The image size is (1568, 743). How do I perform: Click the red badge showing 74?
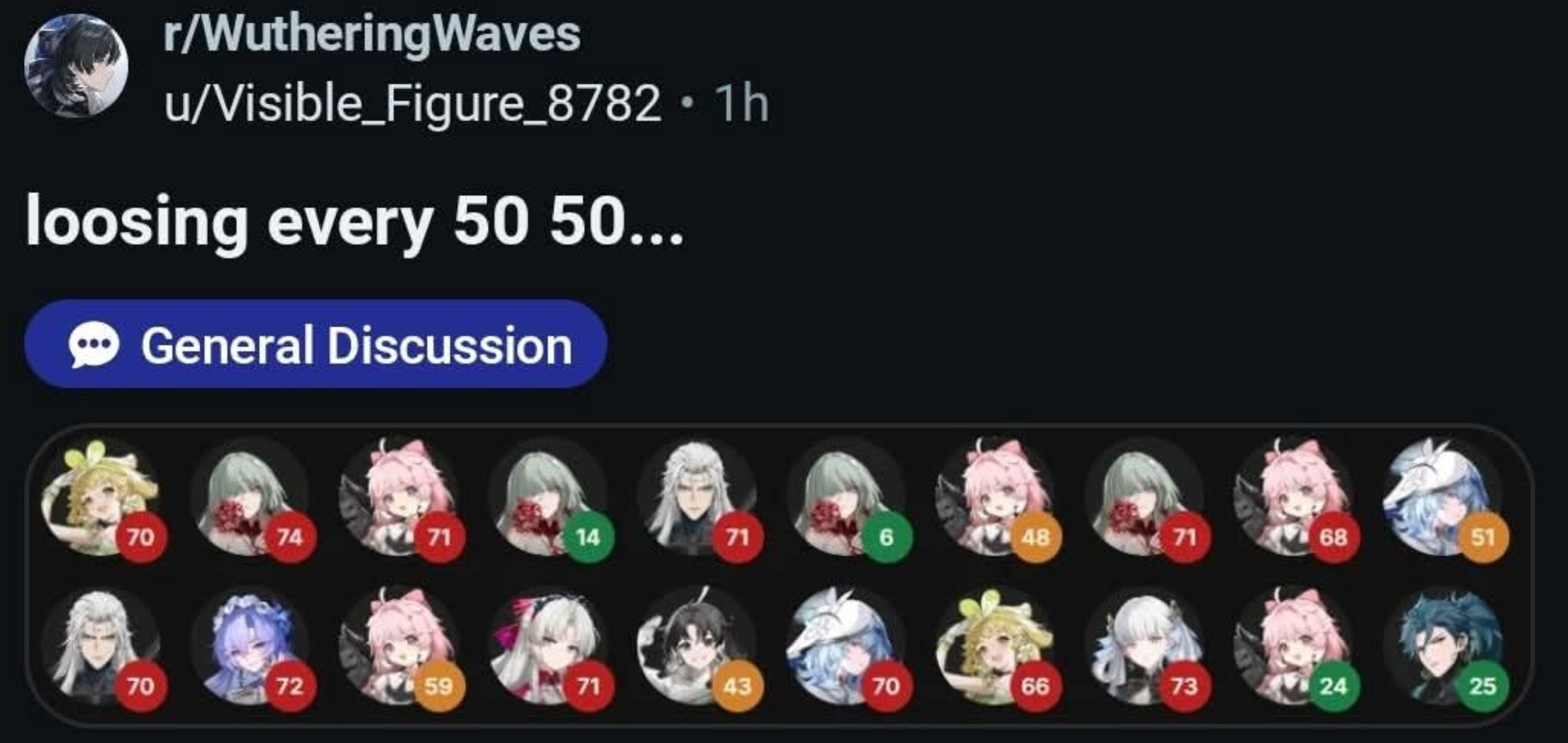[290, 537]
